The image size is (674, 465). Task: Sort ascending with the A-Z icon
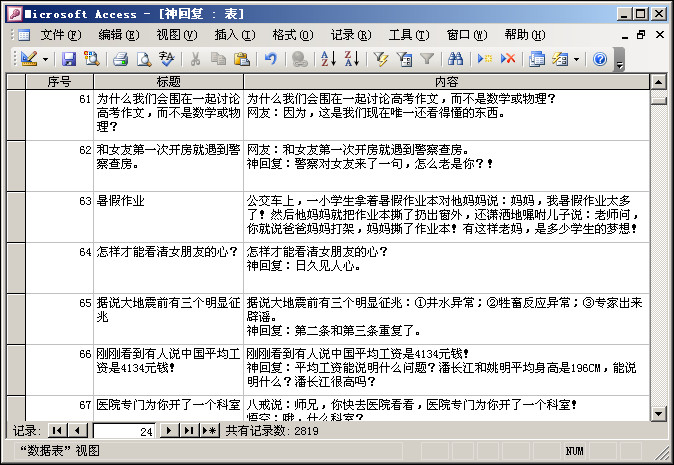tap(328, 59)
